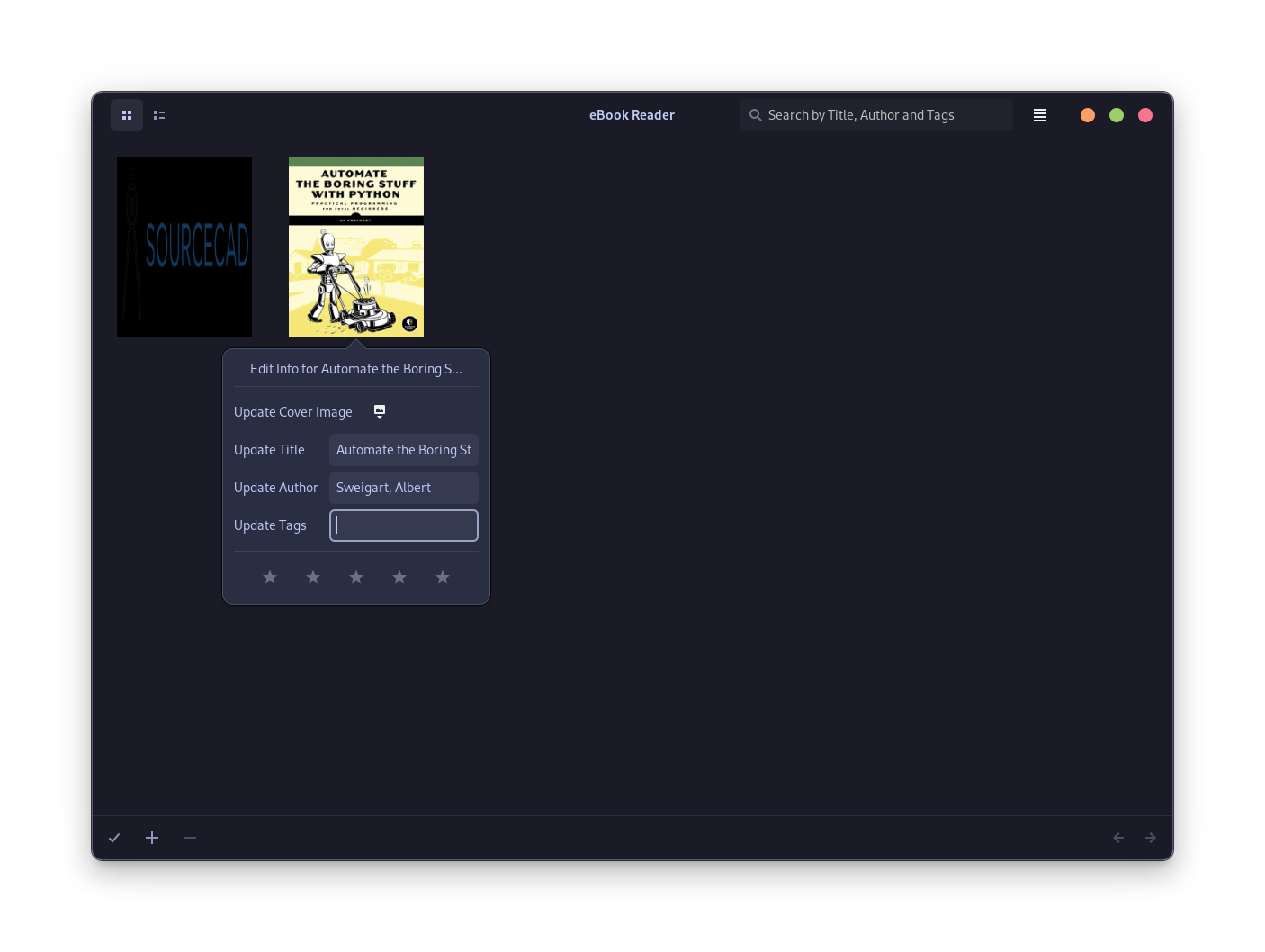Select the checkmark selection mode icon
Viewport: 1265px width, 952px height.
(114, 838)
